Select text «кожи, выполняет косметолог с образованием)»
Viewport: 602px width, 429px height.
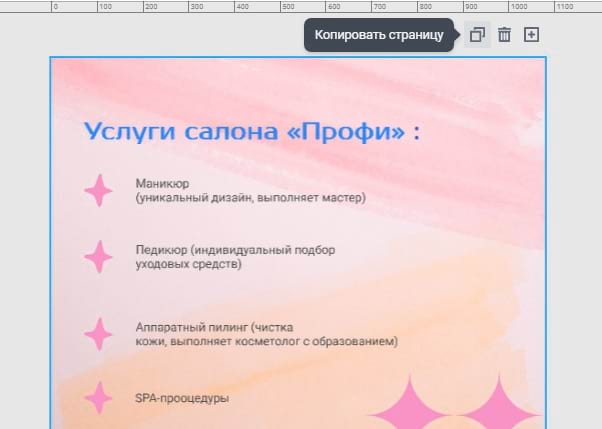267,341
